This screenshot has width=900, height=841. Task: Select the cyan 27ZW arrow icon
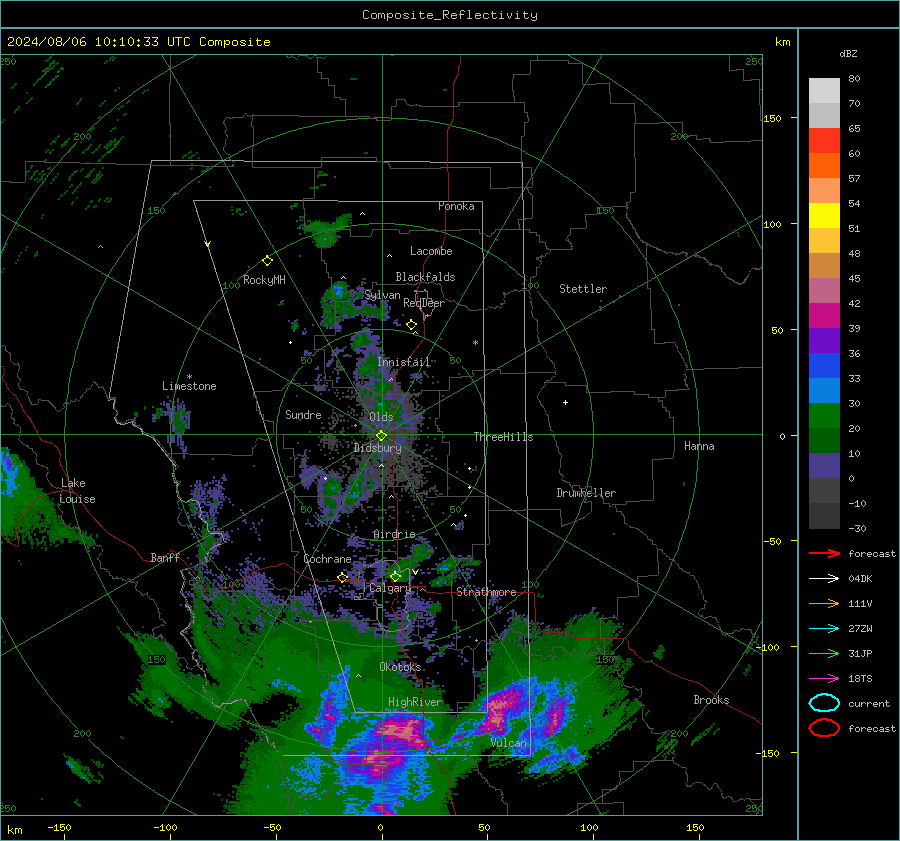(x=824, y=629)
